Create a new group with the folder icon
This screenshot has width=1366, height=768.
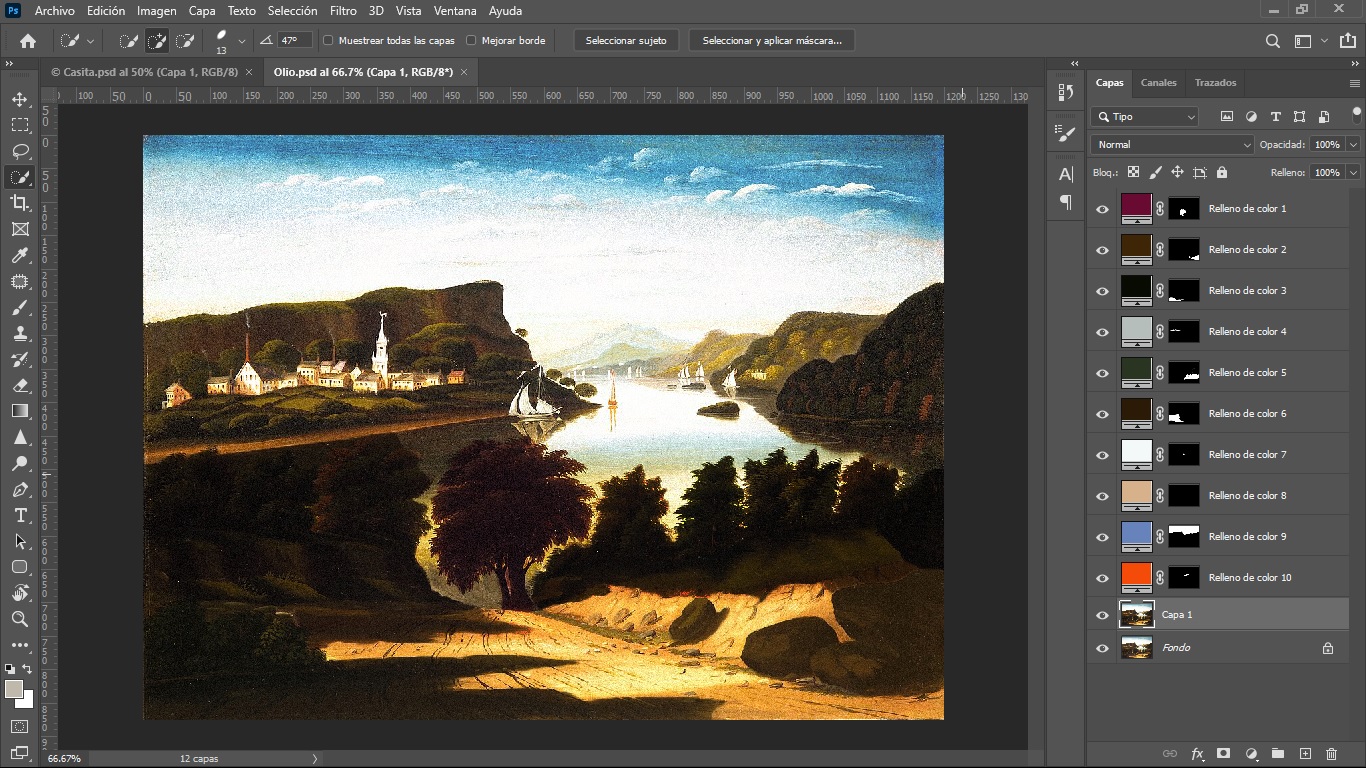tap(1278, 754)
